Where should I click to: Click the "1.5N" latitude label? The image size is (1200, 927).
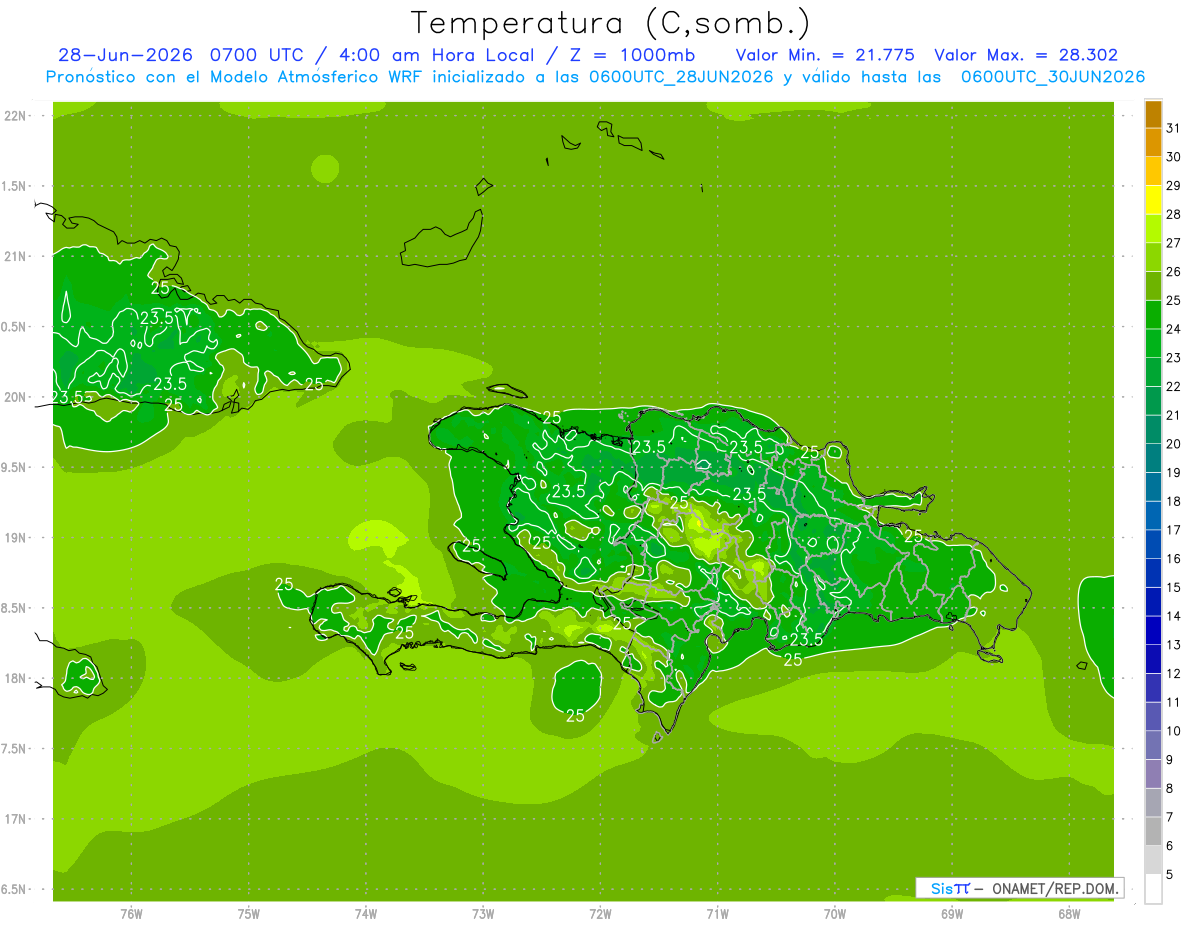tap(14, 186)
